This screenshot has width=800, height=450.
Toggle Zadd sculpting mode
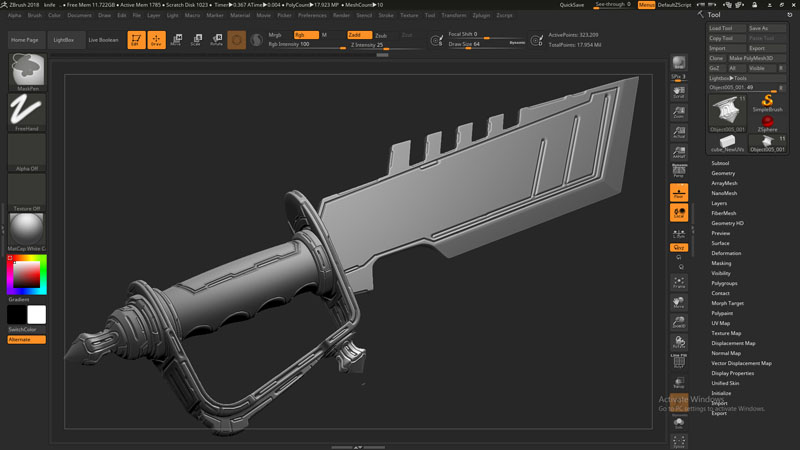359,34
